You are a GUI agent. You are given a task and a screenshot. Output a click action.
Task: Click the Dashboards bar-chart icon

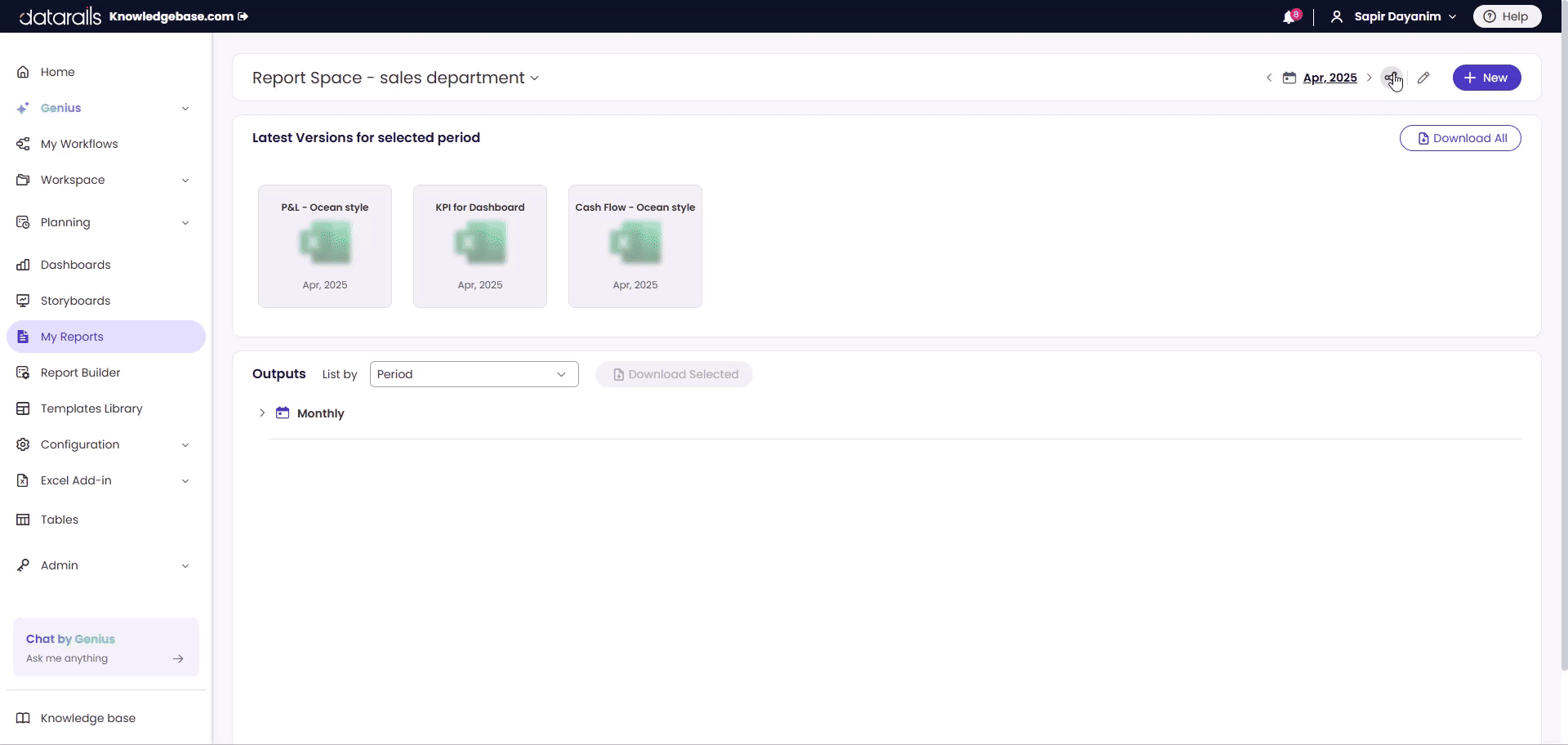(x=23, y=265)
